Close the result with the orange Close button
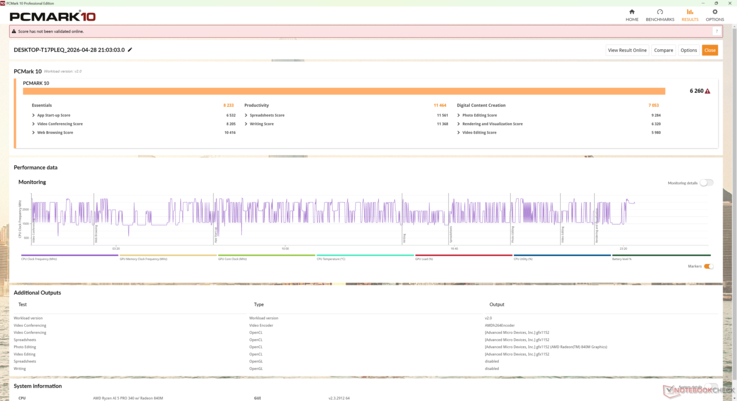This screenshot has width=737, height=401. pos(710,50)
